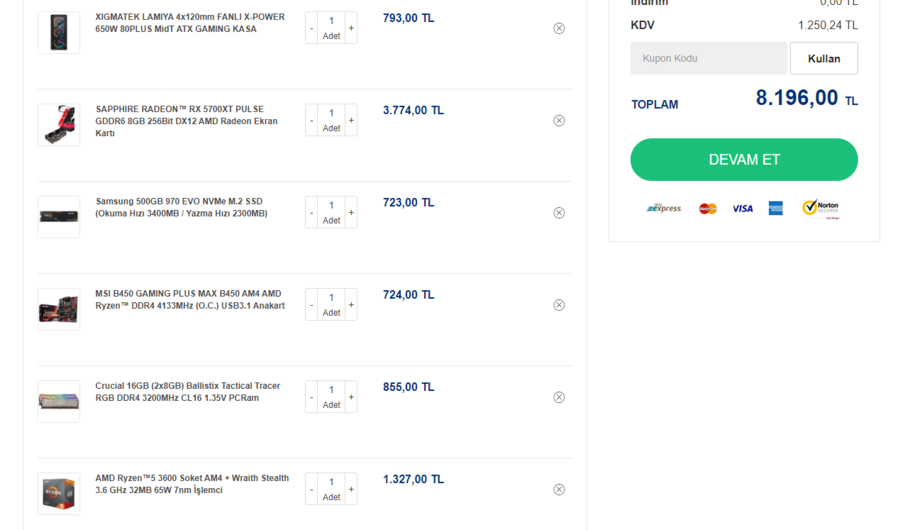Screen dimensions: 900x530
Task: Increase quantity of Samsung 970 EVO SSD
Action: pos(351,213)
